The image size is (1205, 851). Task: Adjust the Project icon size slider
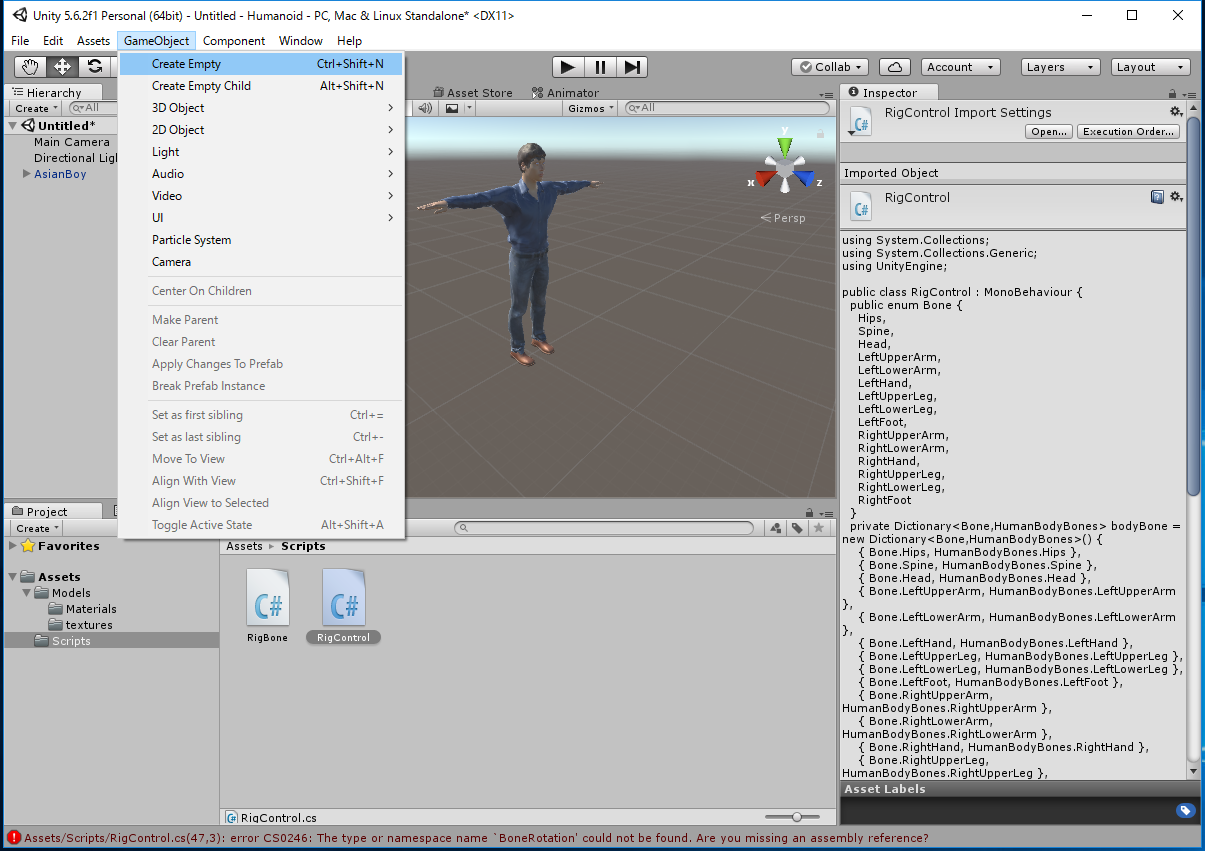(797, 817)
